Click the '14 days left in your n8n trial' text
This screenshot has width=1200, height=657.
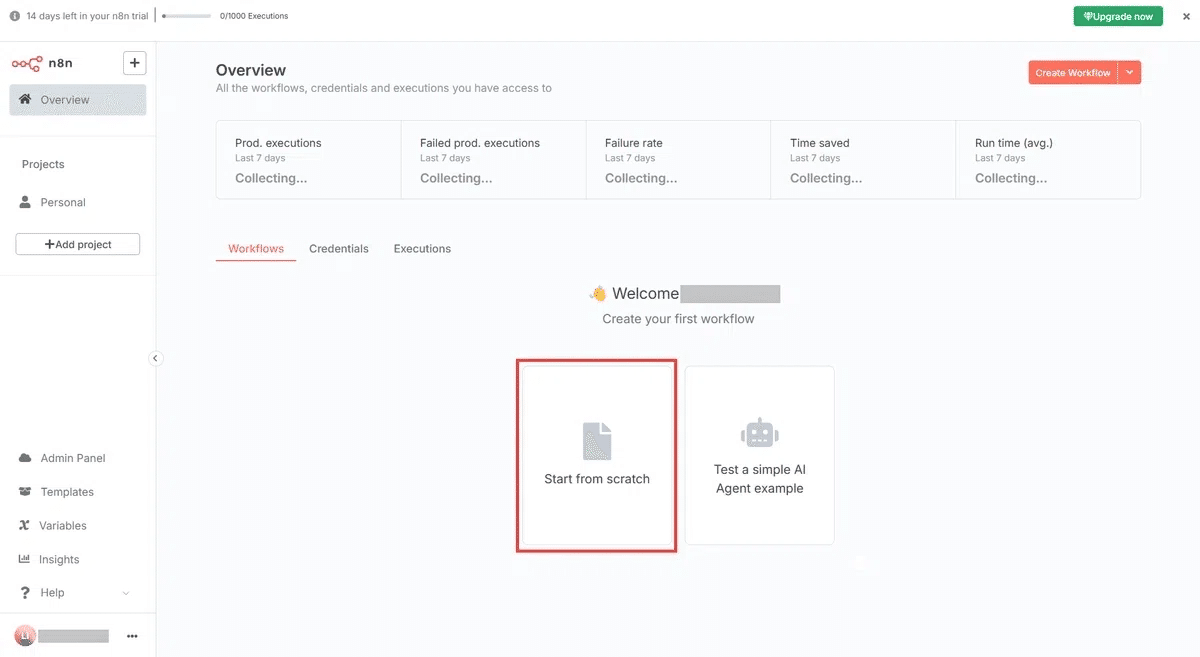coord(87,16)
